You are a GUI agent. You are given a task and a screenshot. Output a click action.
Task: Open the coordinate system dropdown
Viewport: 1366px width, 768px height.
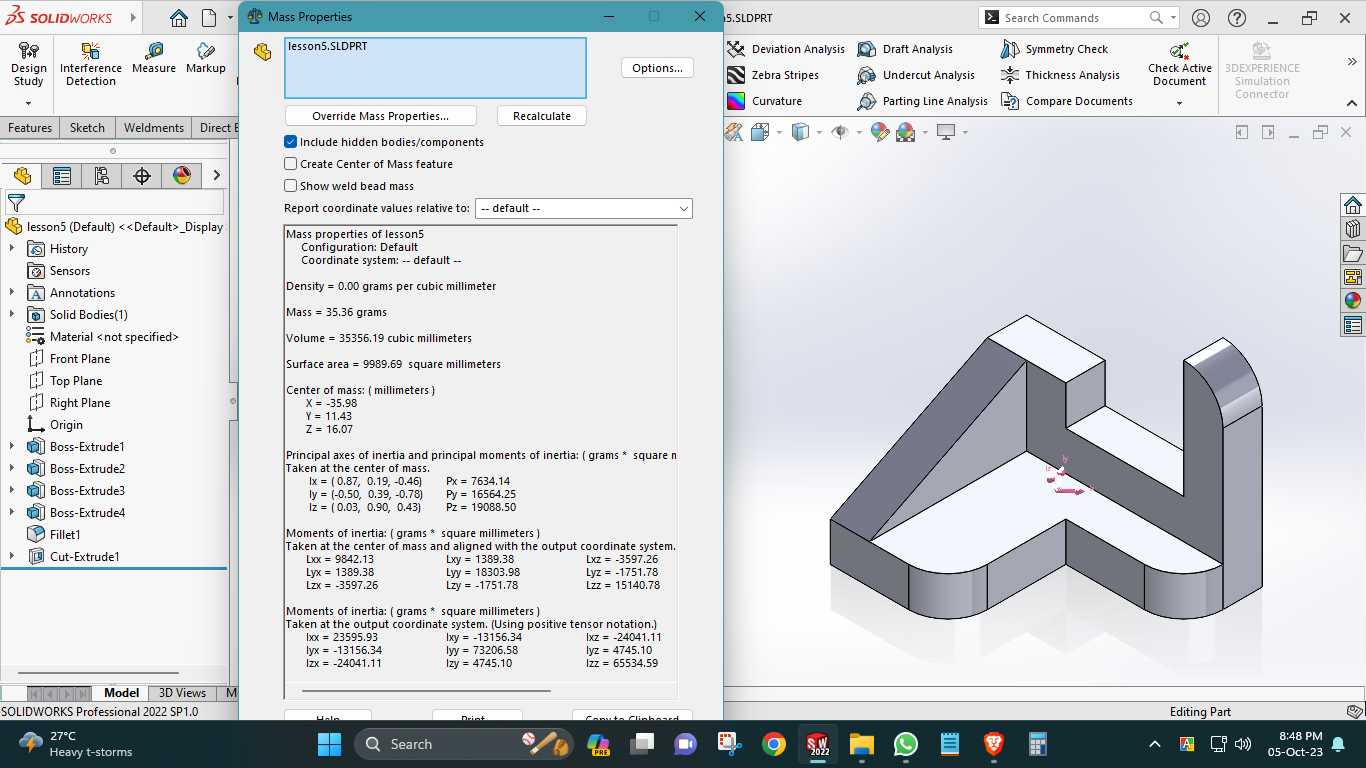tap(583, 208)
